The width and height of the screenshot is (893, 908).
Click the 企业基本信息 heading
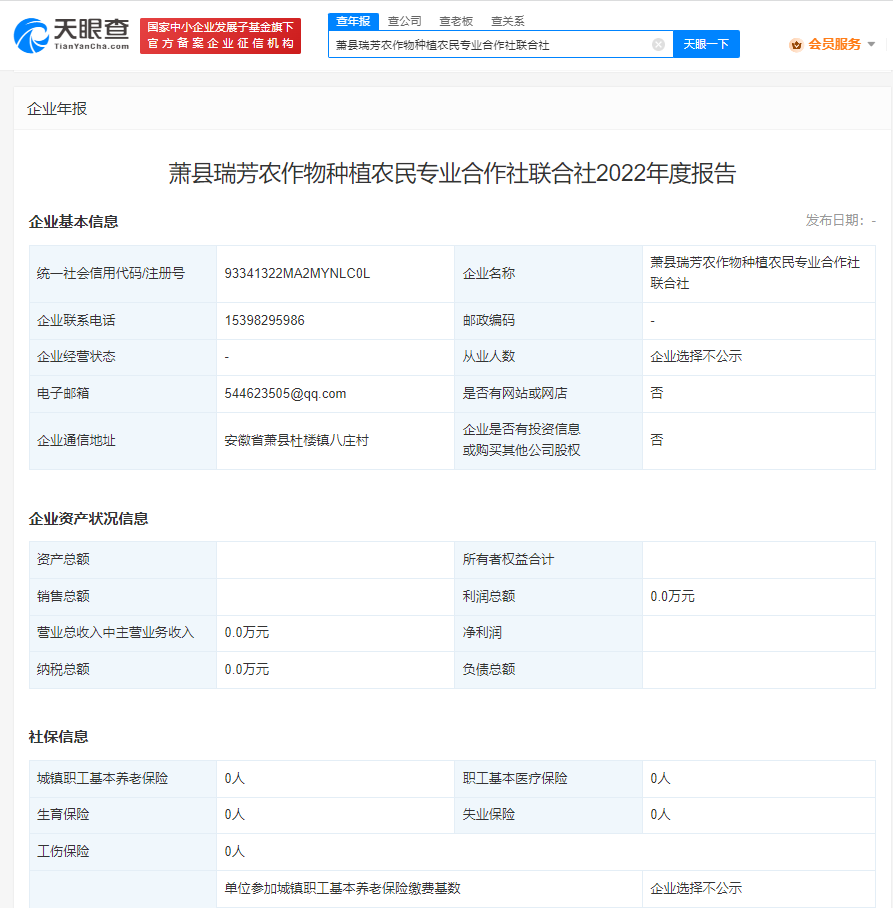[x=74, y=222]
